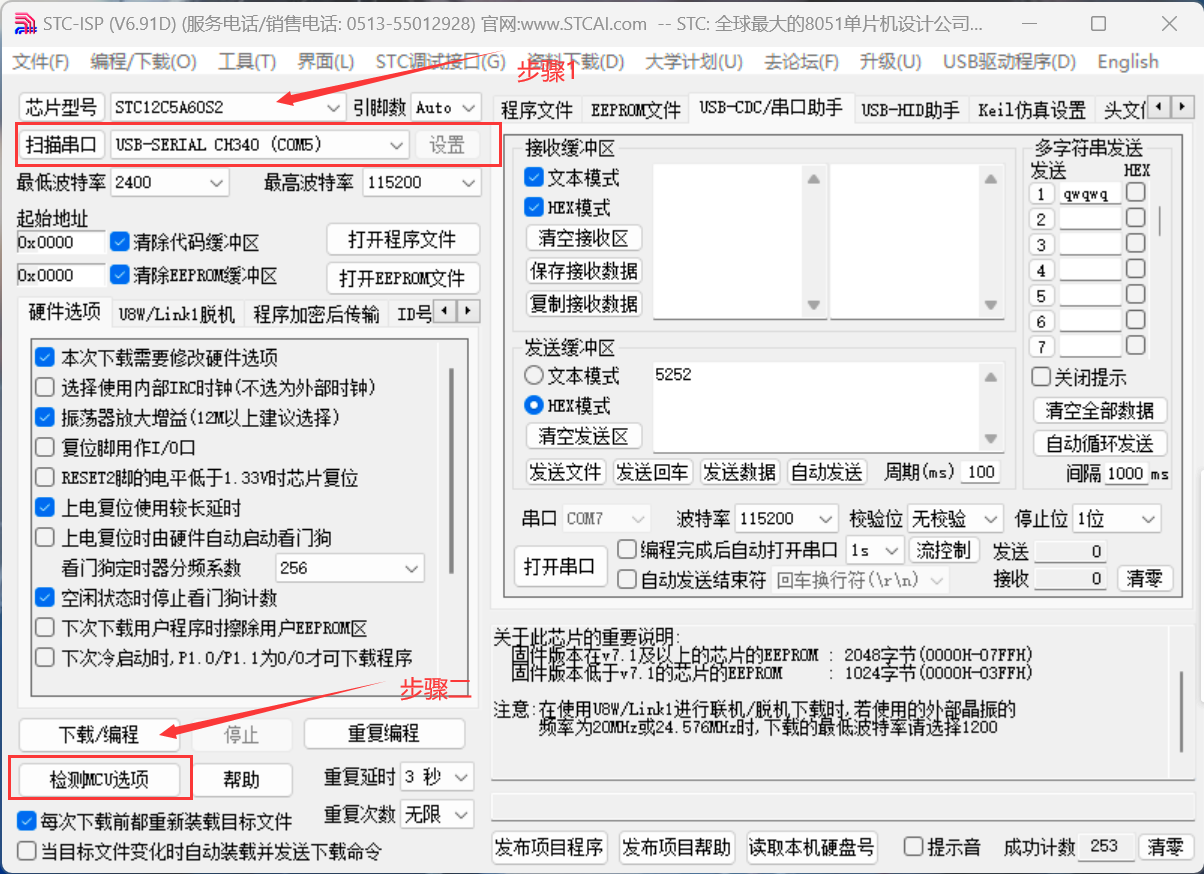Viewport: 1204px width, 874px height.
Task: Click the 打开串口 button
Action: click(x=561, y=566)
